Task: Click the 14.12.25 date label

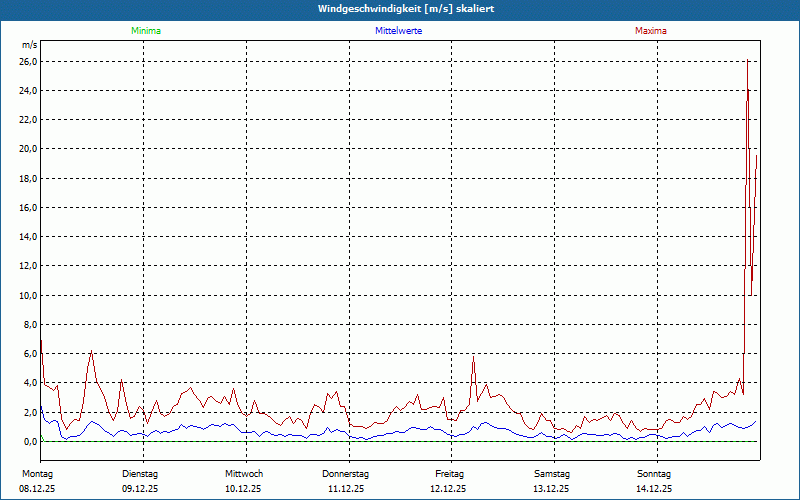Action: pos(654,489)
